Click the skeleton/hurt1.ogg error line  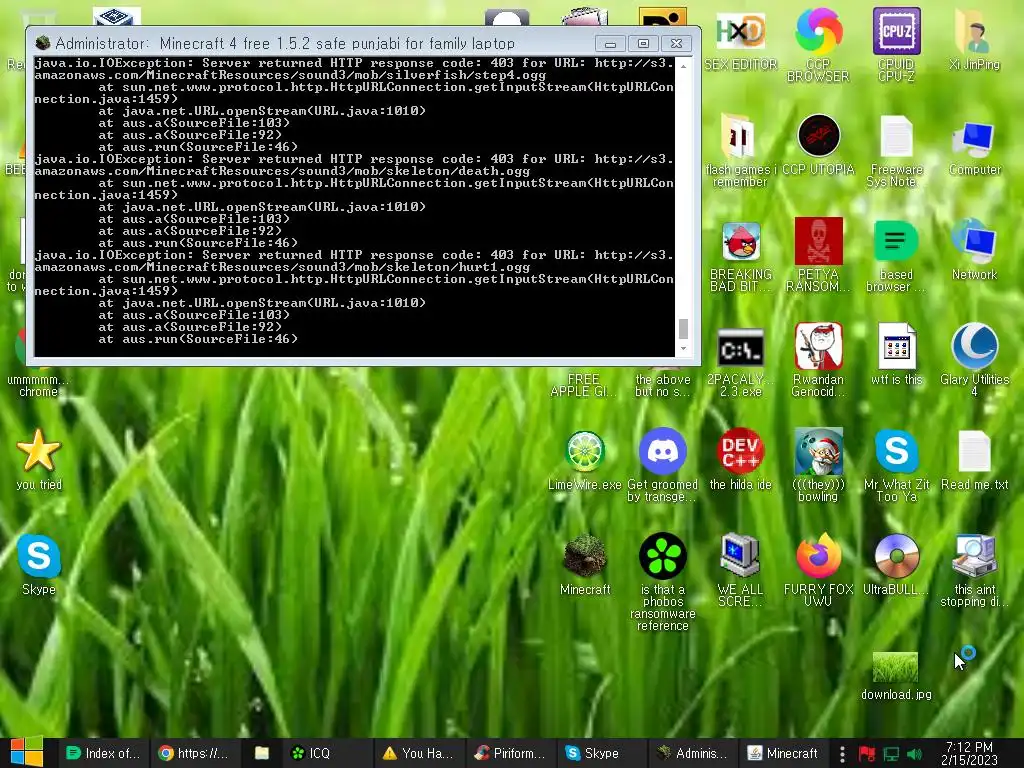click(282, 267)
